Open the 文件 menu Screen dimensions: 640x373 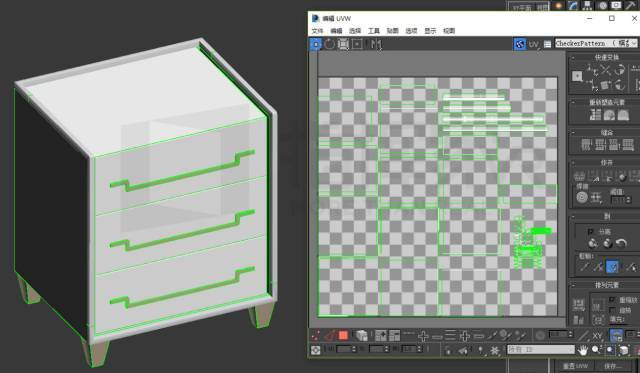point(317,31)
